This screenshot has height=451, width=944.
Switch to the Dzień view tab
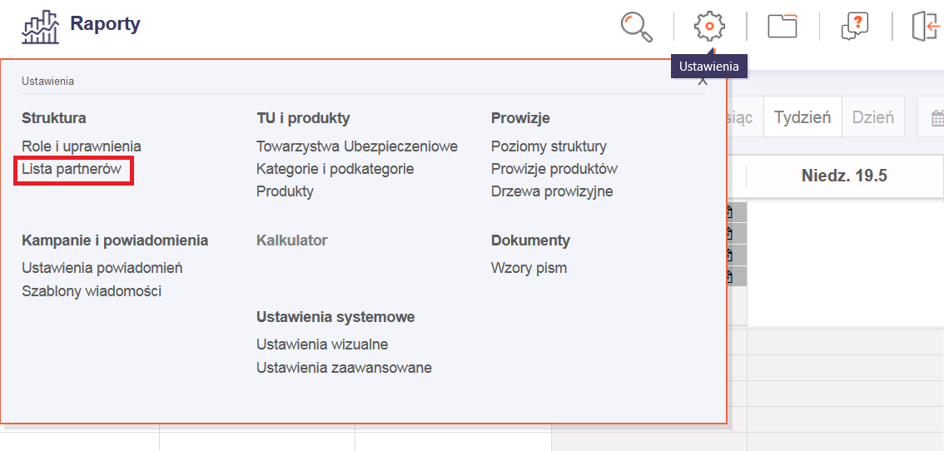point(873,117)
